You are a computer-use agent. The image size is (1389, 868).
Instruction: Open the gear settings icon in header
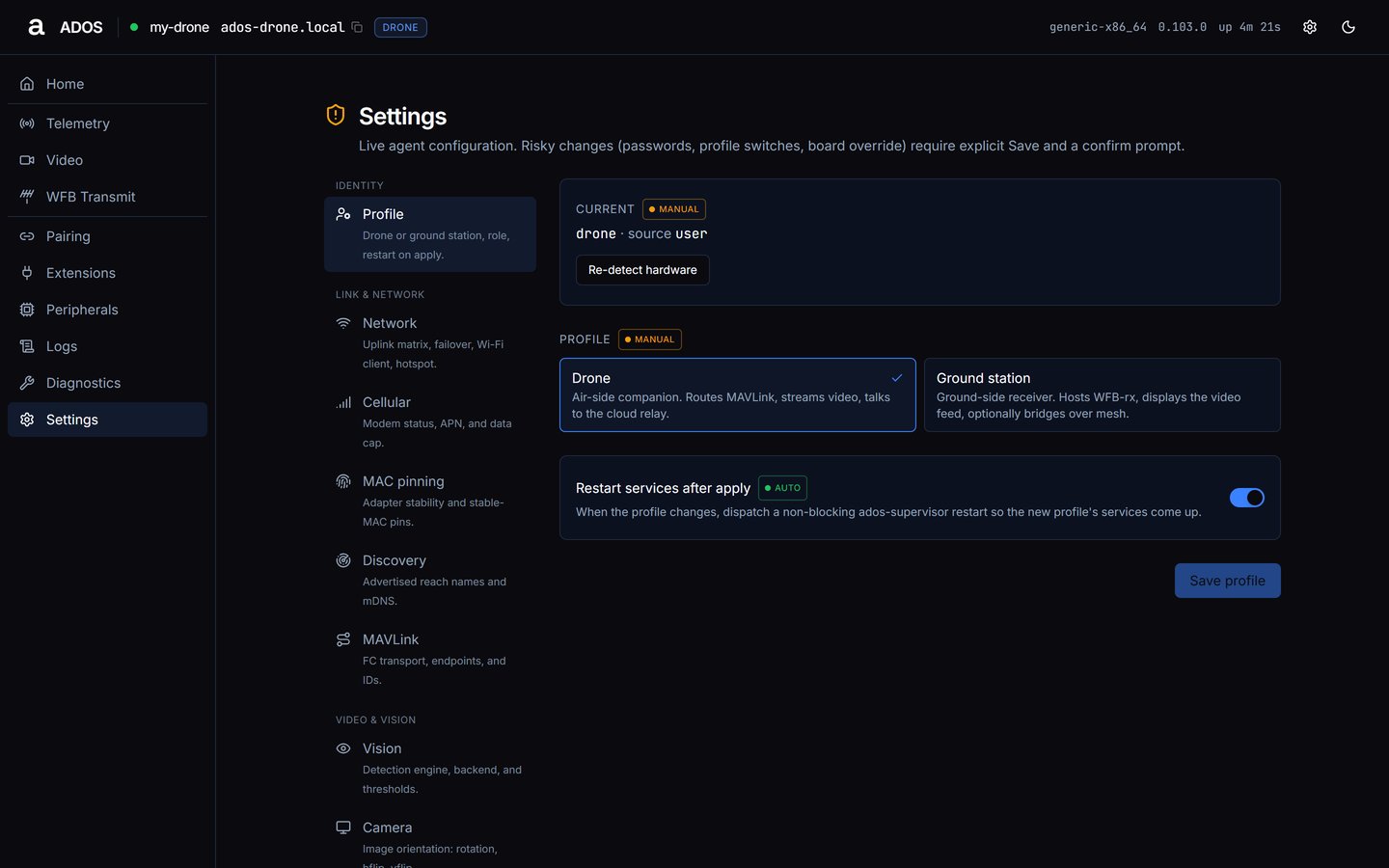[x=1310, y=27]
